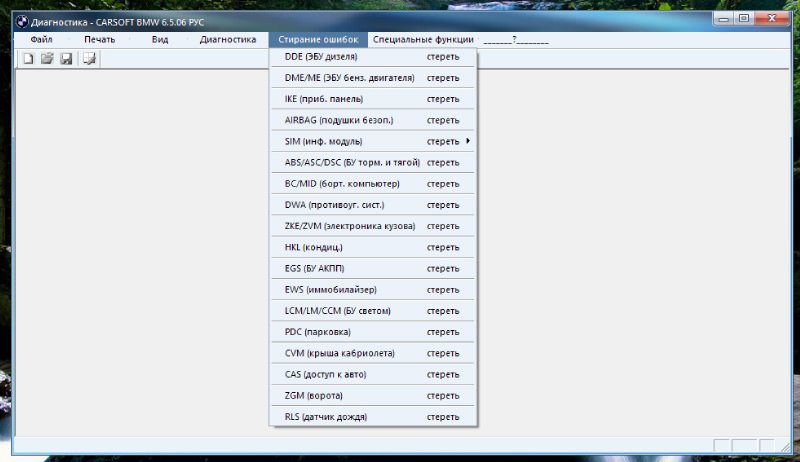Select EWS (иммобилайзер) erase entry

point(373,290)
